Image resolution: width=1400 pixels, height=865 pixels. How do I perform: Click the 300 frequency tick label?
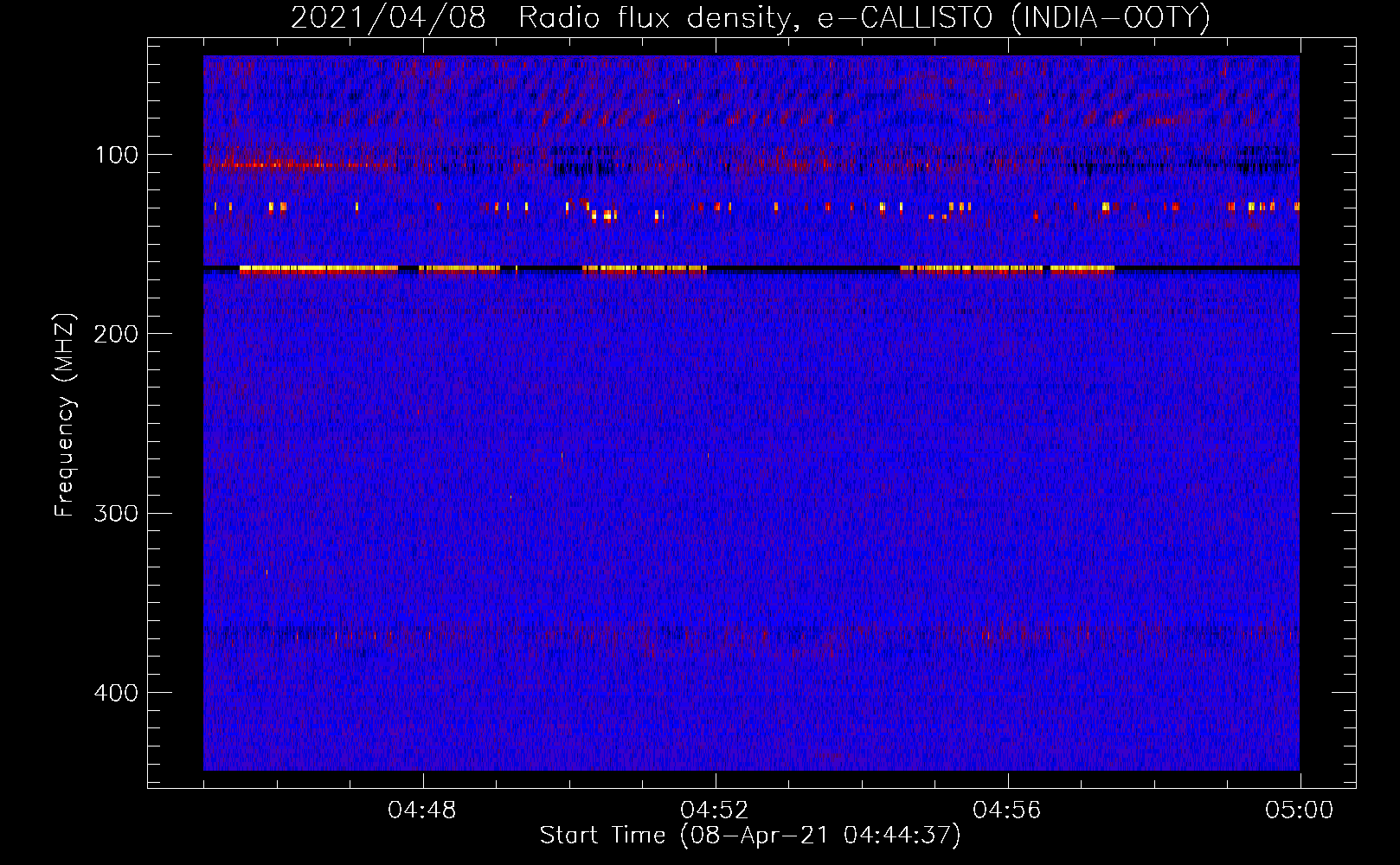click(x=116, y=513)
